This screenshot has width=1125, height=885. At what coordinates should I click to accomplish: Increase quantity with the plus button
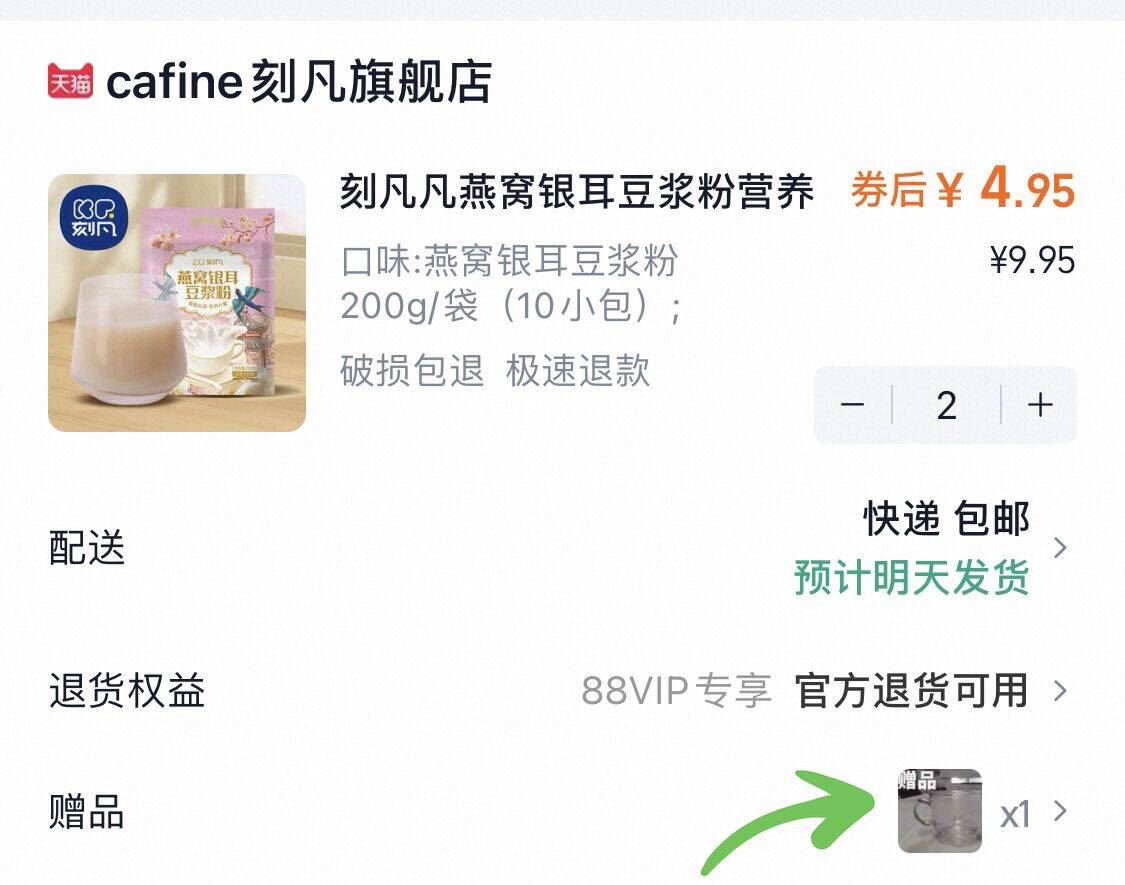click(x=1040, y=405)
